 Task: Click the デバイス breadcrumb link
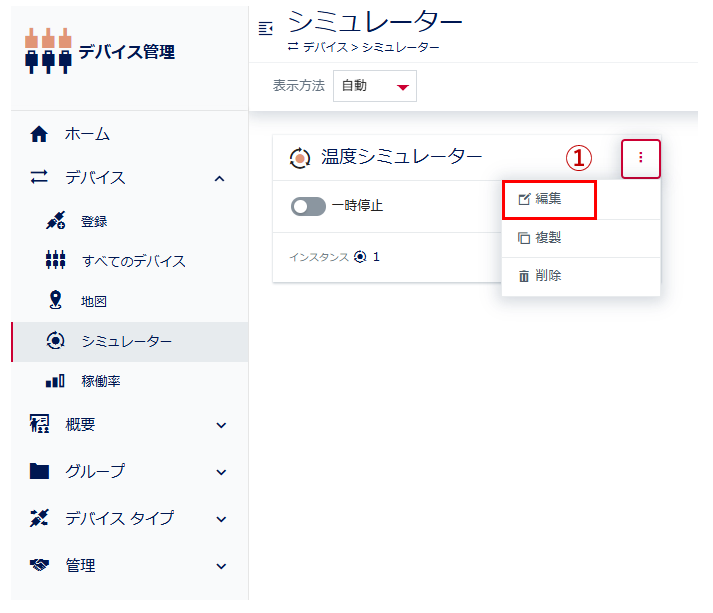coord(325,47)
